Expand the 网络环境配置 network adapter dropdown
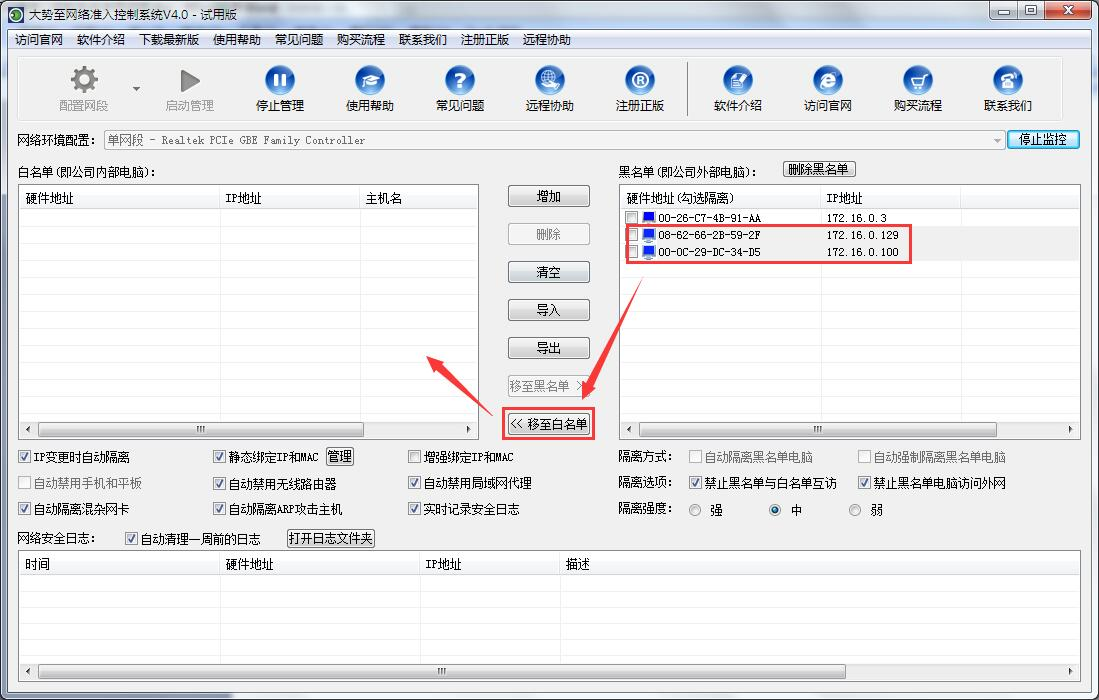1099x700 pixels. point(997,141)
